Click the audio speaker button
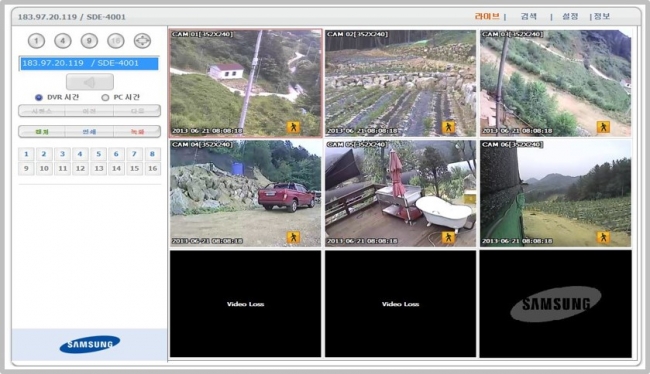 click(90, 82)
